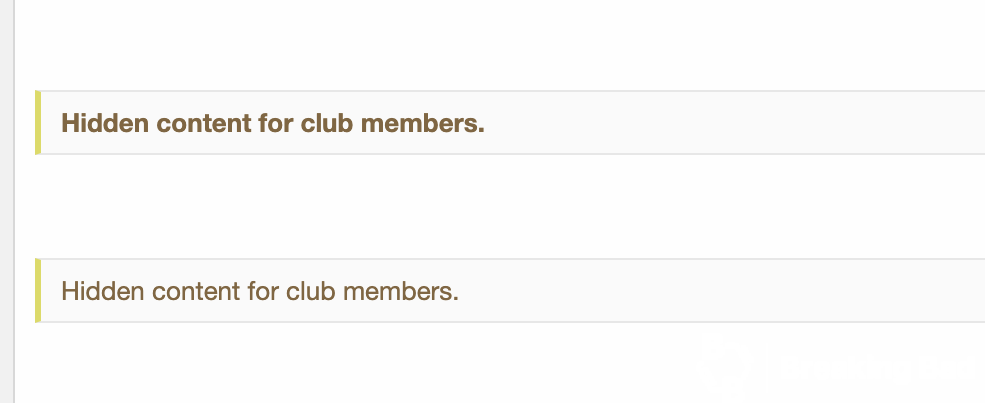Click the non-bold "Hidden content for club members." notice

tap(510, 291)
